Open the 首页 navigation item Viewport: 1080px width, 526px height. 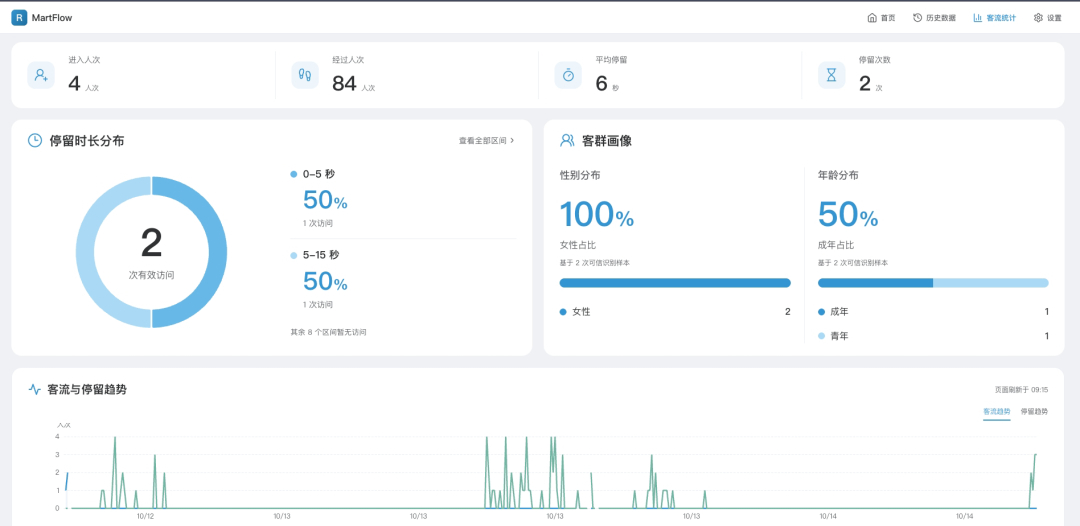(881, 18)
